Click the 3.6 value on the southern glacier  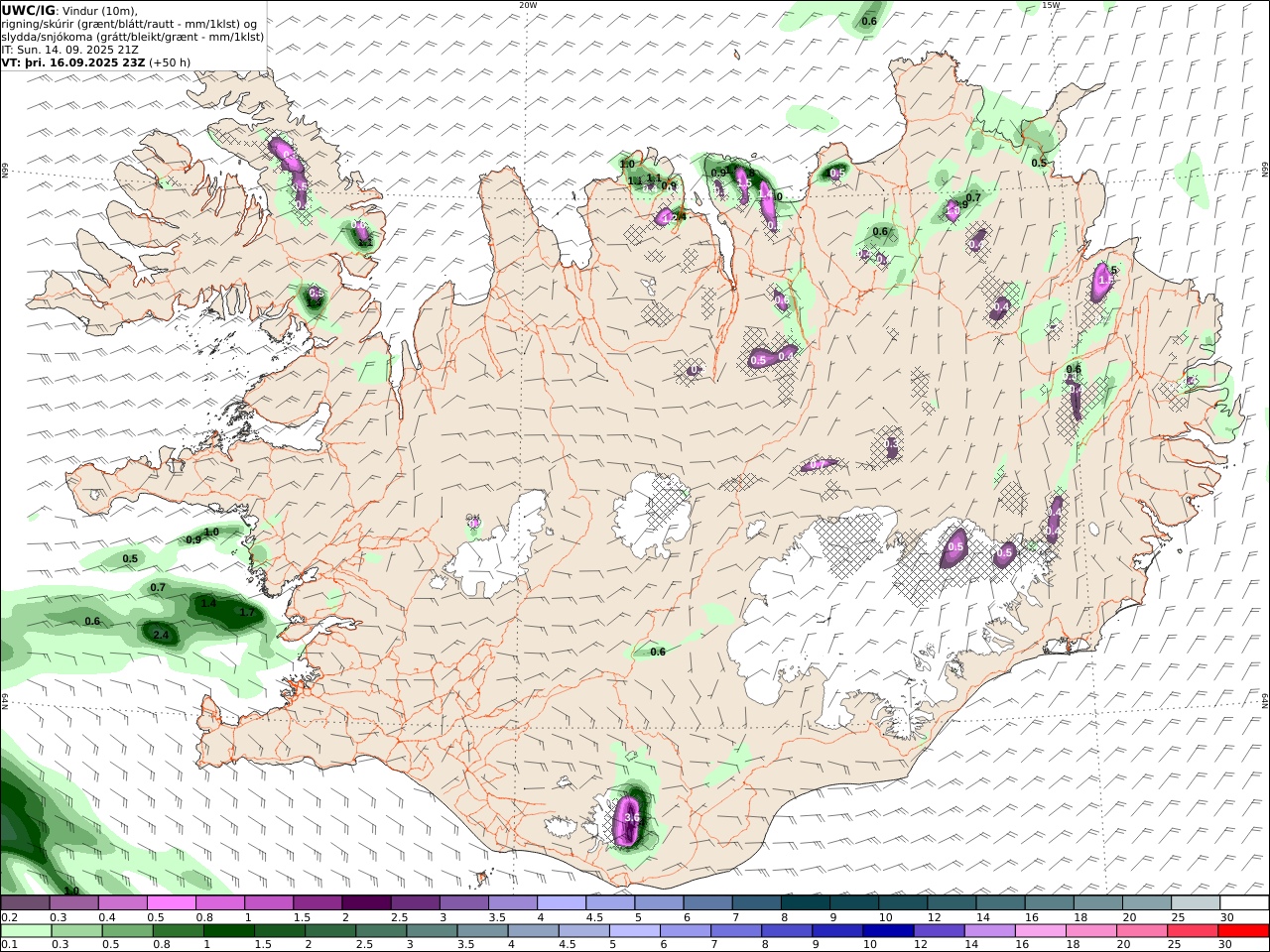(631, 817)
